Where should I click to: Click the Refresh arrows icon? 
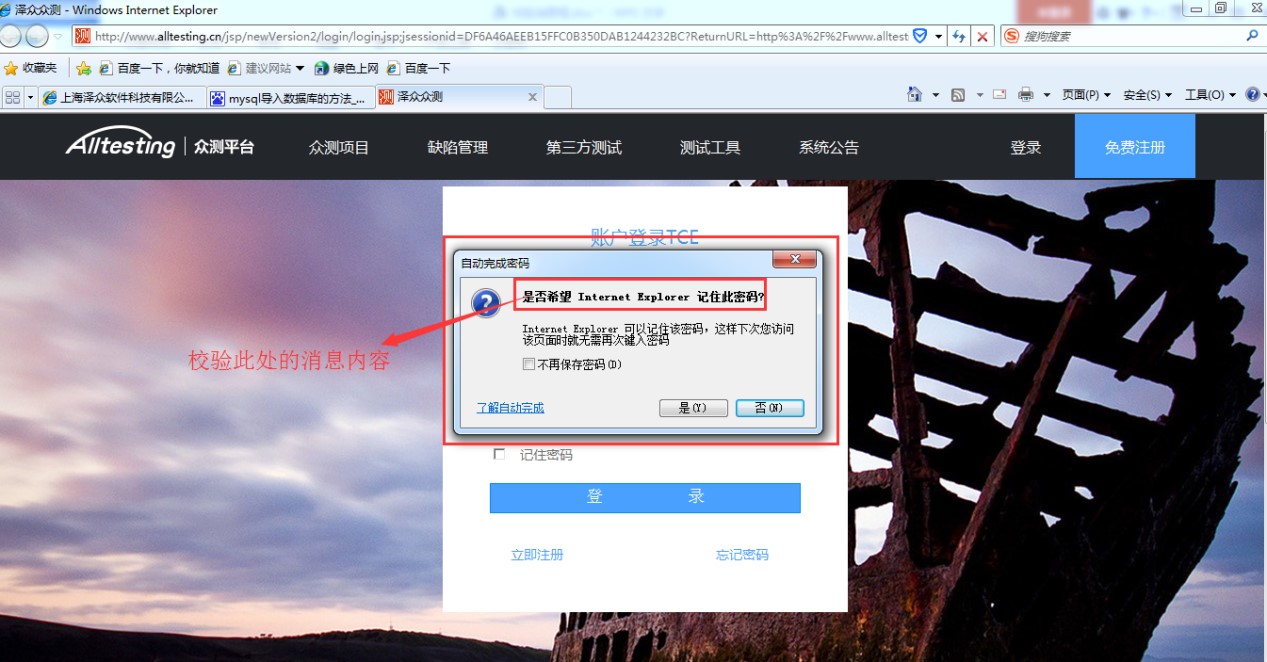point(959,36)
